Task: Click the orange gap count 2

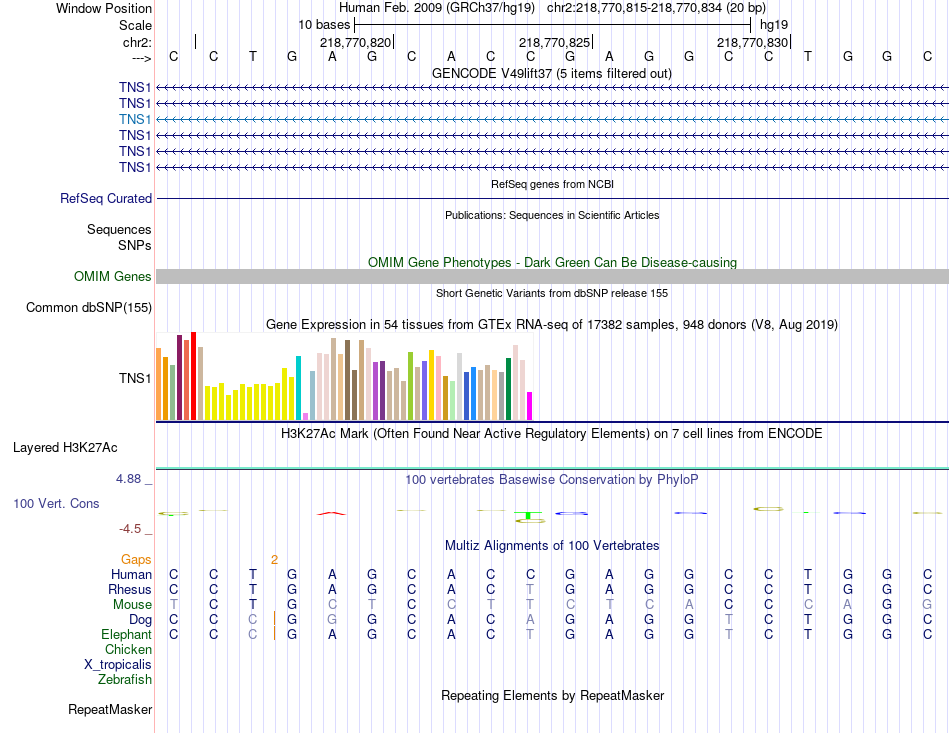Action: [274, 560]
